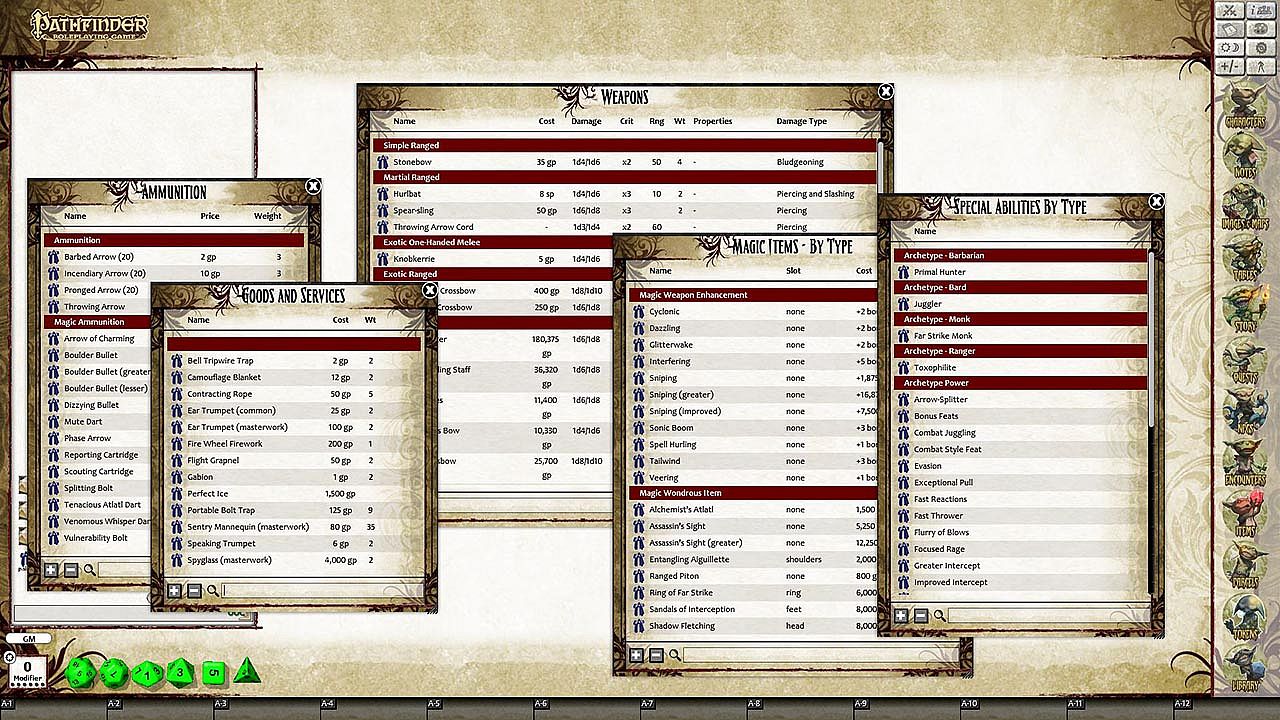1280x720 pixels.
Task: Click the remove button in Ammunition window
Action: [71, 570]
